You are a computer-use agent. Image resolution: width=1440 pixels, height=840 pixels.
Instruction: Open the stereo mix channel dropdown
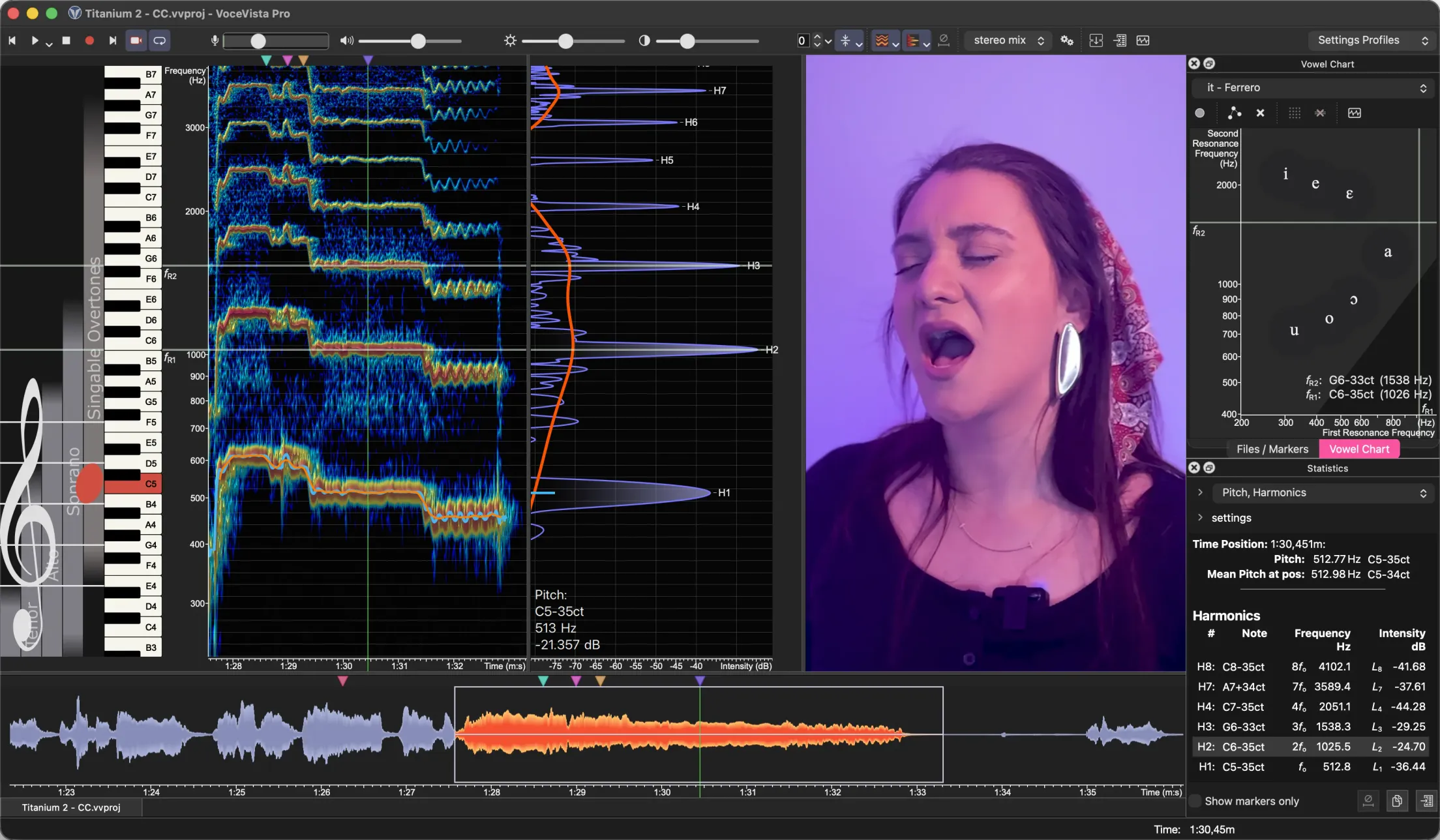1008,40
